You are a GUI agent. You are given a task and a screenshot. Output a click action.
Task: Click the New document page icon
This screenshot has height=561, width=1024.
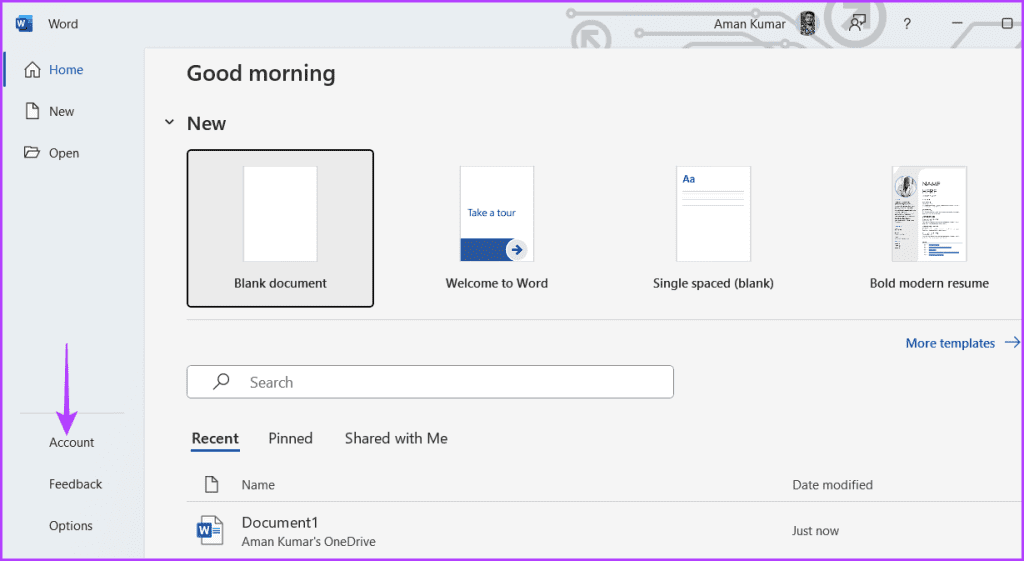click(x=32, y=111)
